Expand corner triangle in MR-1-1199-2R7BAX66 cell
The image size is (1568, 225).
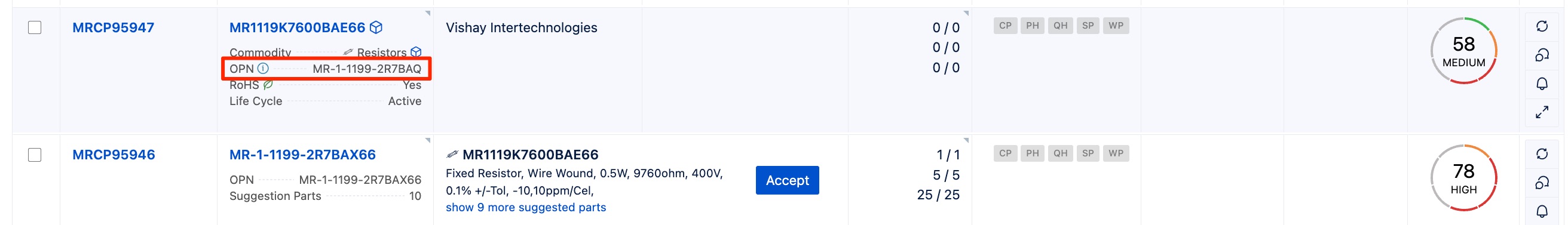[x=427, y=140]
